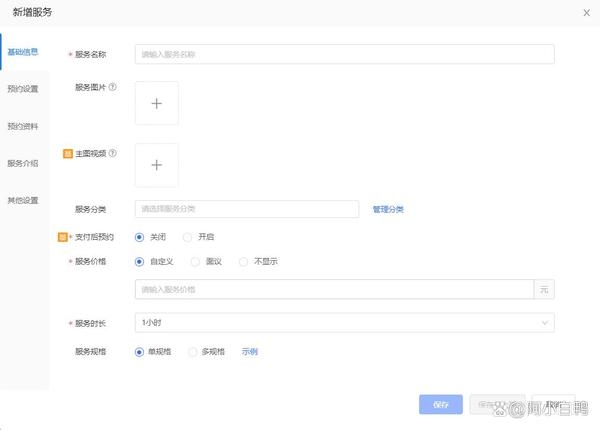
Task: Click the orange badge before 支付后预约
Action: pos(62,237)
